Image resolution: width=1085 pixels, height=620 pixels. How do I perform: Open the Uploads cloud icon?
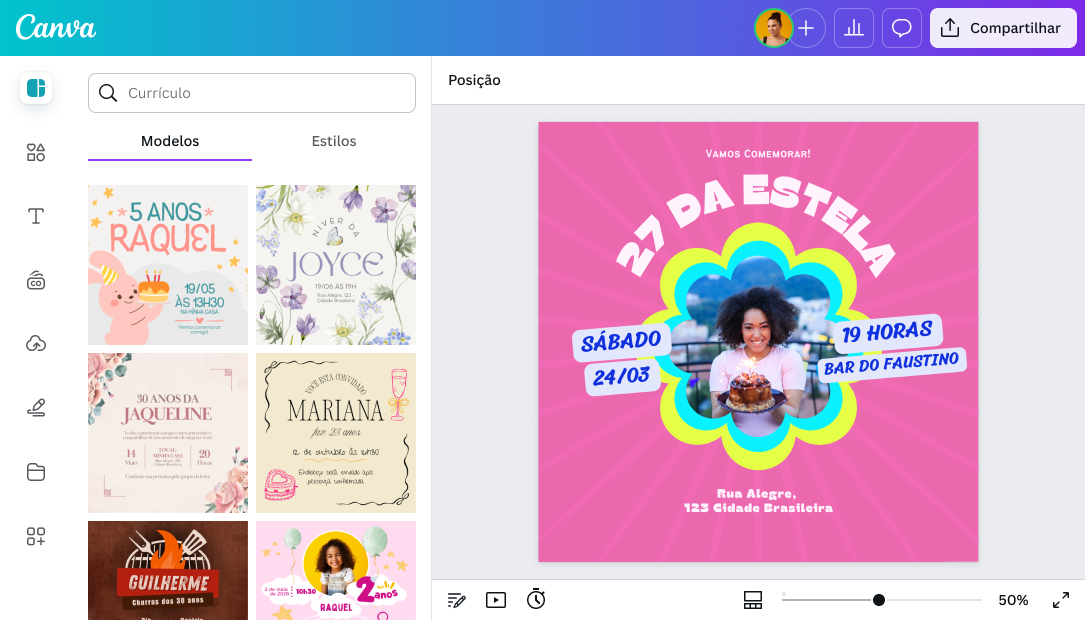tap(36, 343)
